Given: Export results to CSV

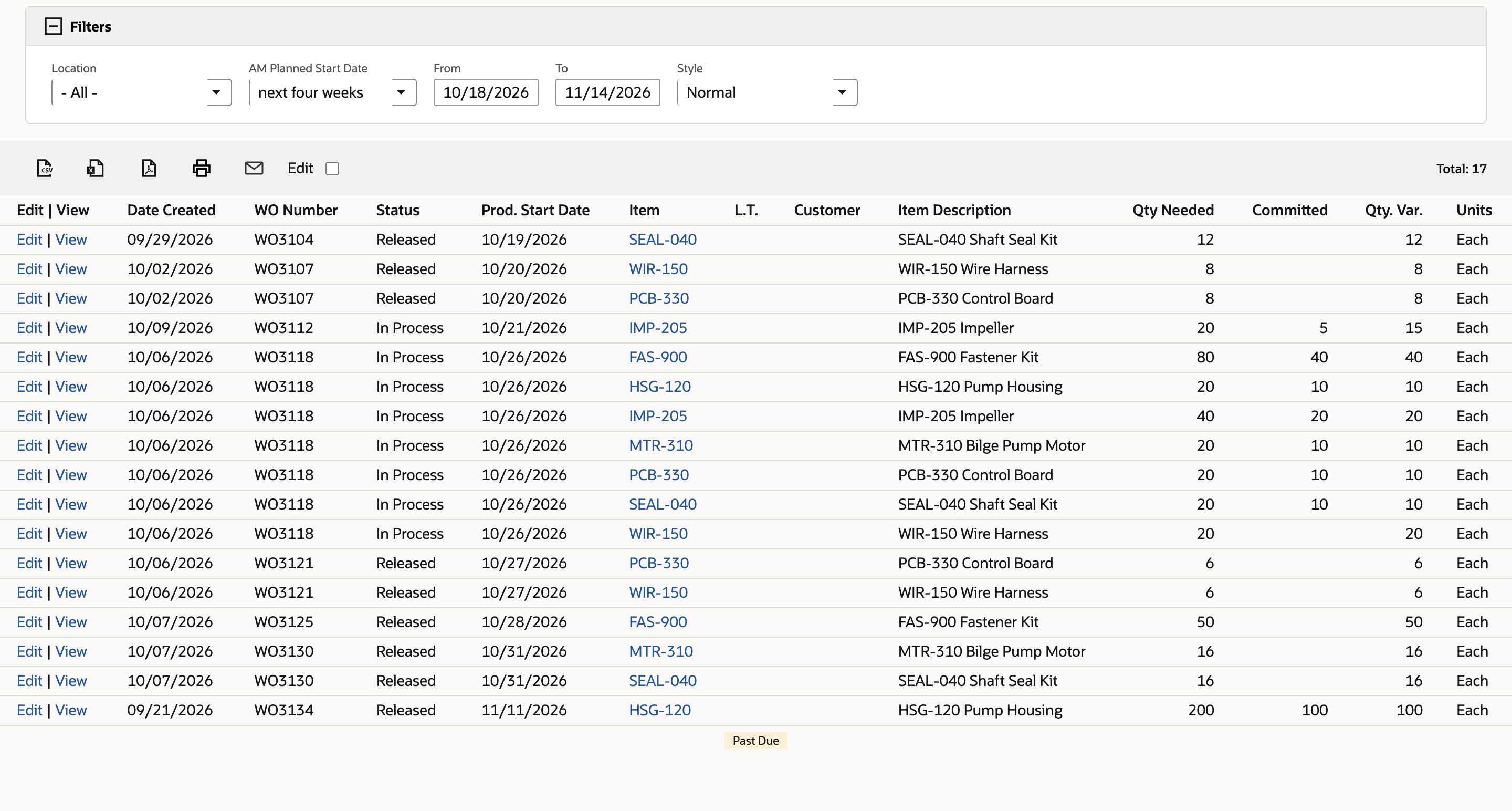Looking at the screenshot, I should tap(45, 168).
